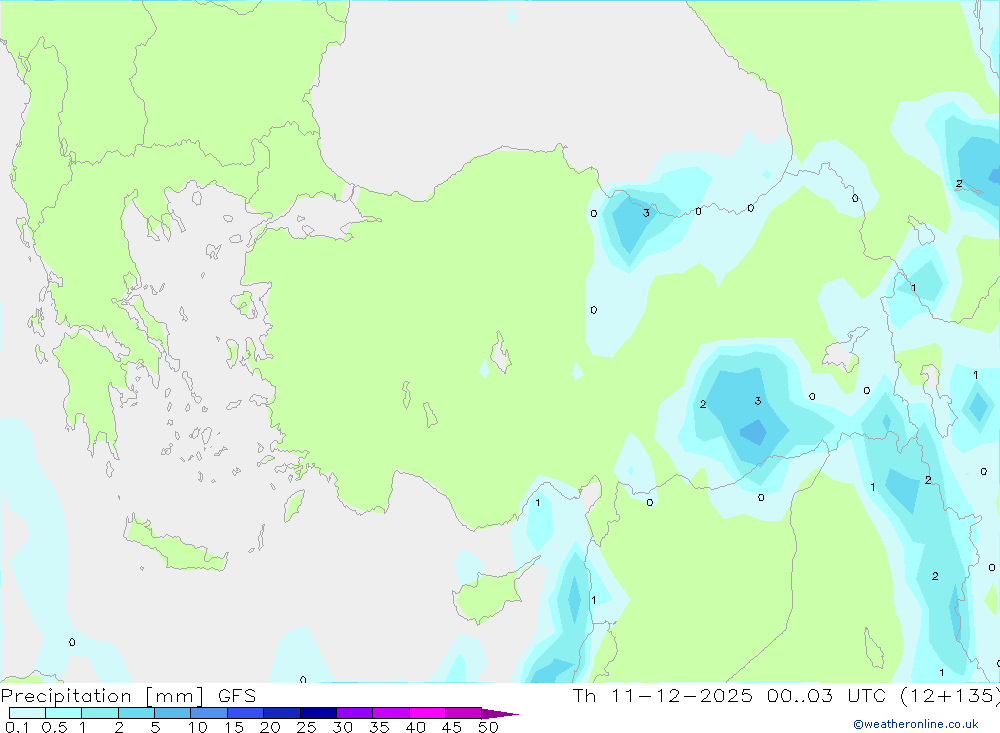Click the 'GFS' model label

(x=237, y=696)
